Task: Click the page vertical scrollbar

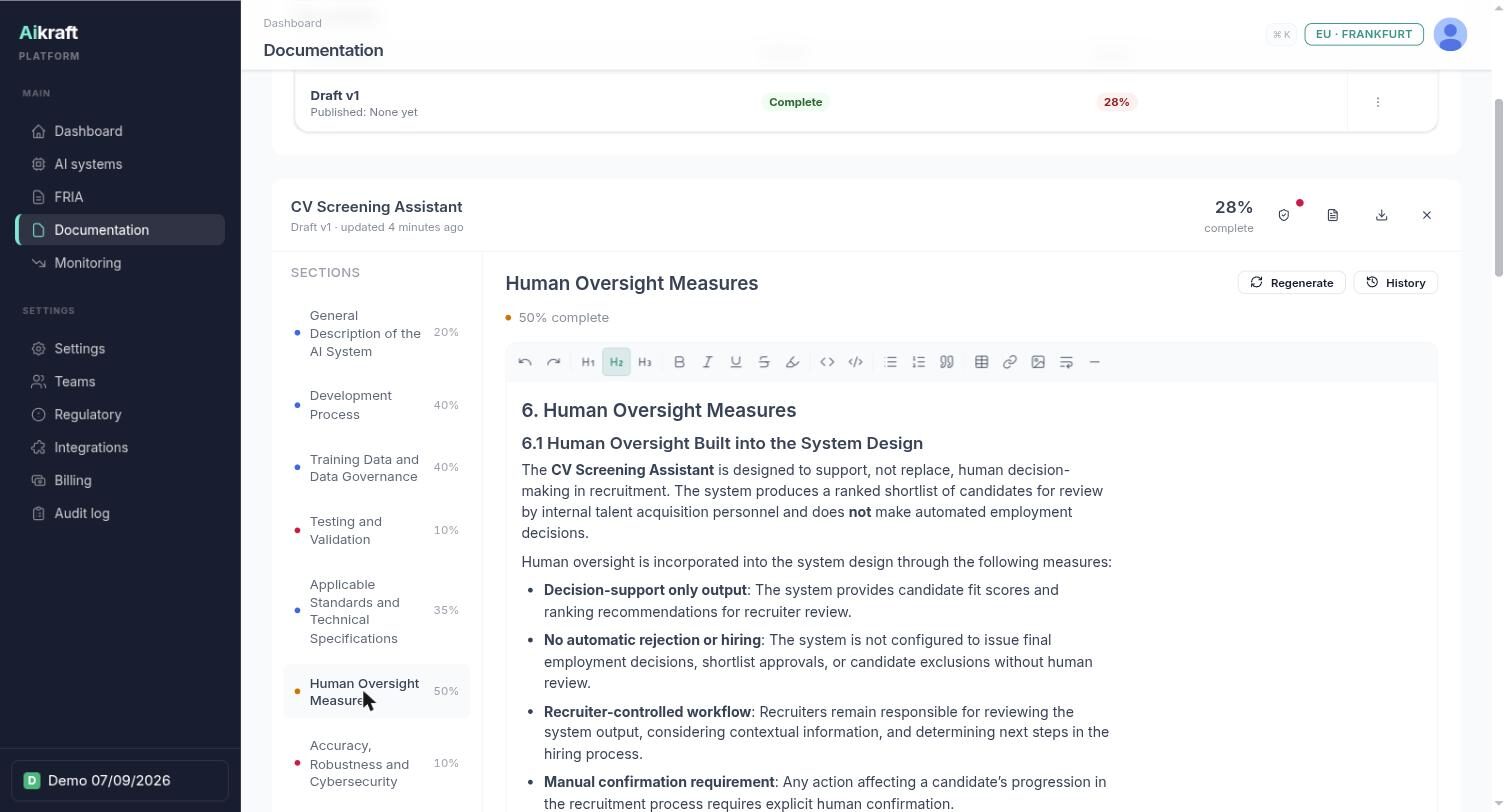Action: [x=1498, y=188]
